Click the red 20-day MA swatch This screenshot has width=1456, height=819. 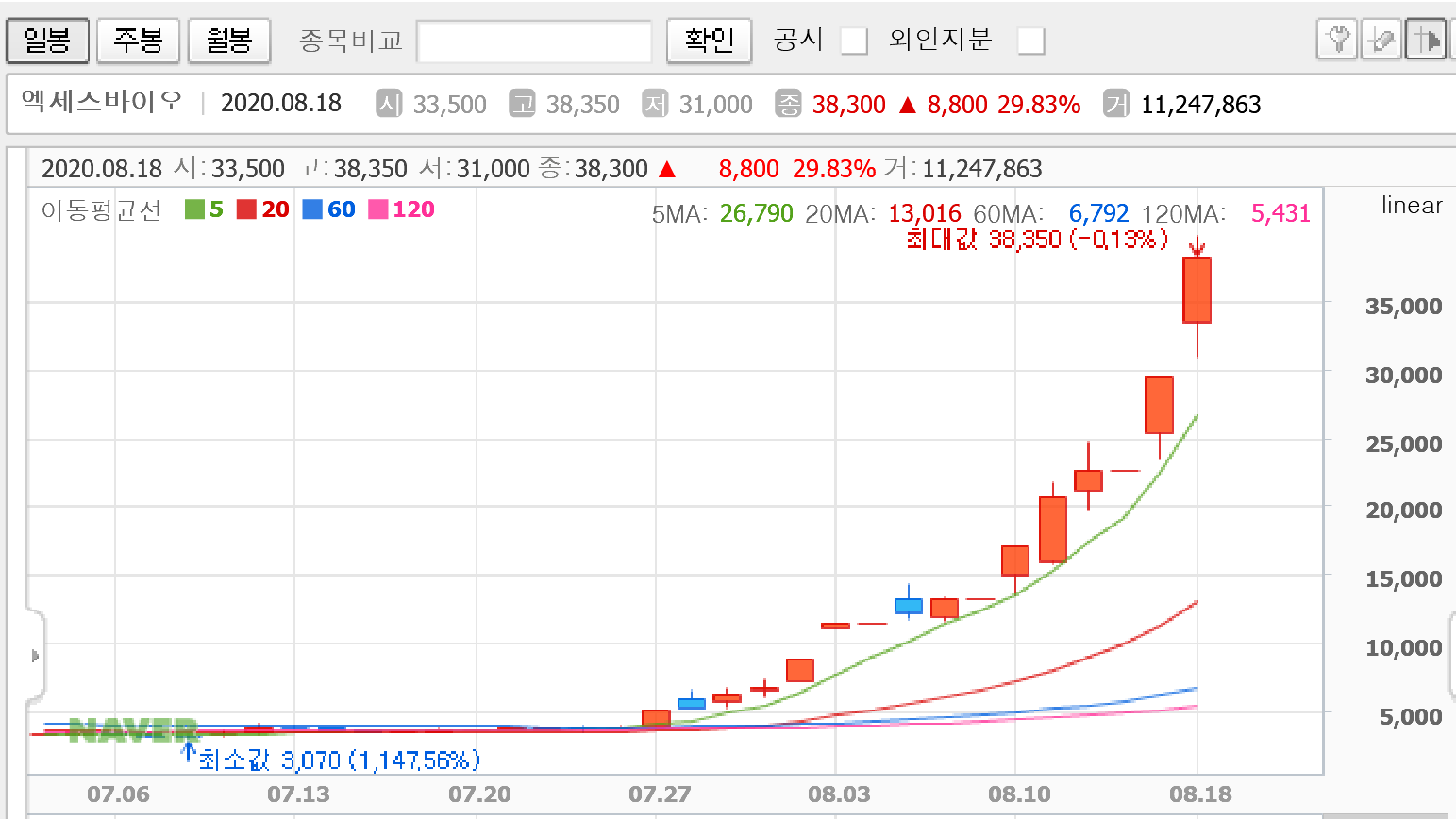[246, 209]
